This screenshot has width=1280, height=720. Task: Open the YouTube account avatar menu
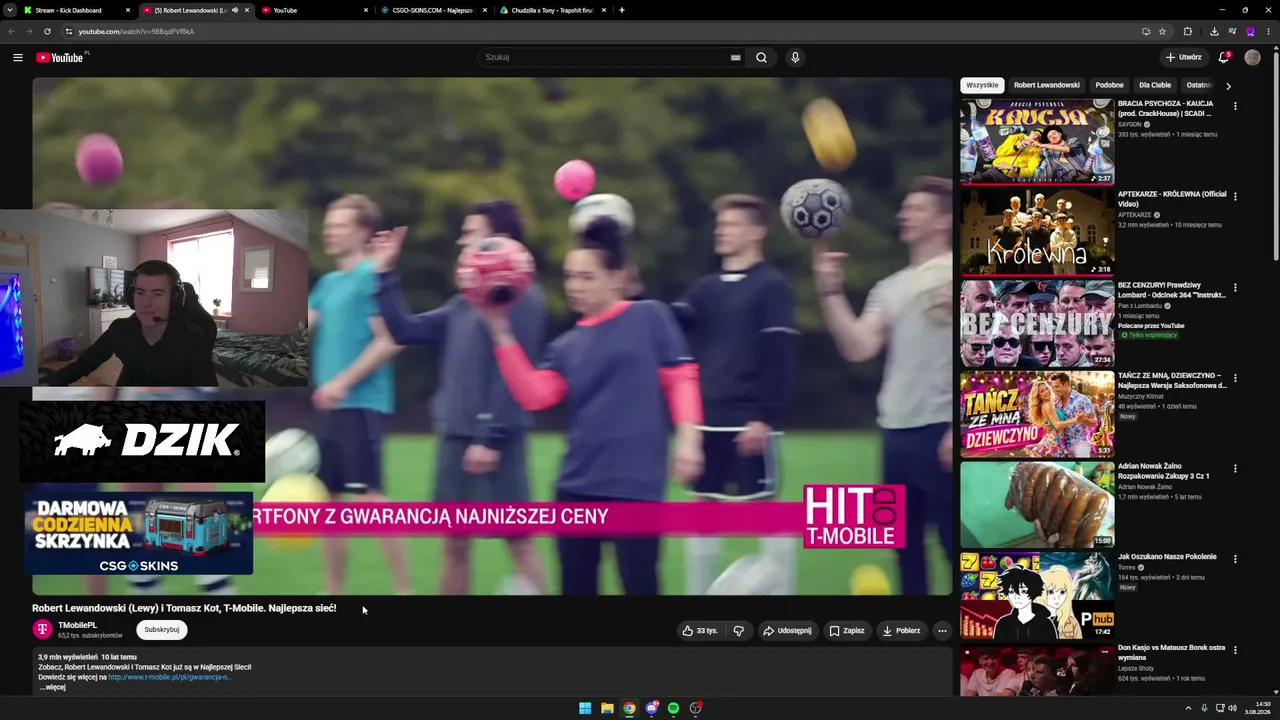point(1252,57)
